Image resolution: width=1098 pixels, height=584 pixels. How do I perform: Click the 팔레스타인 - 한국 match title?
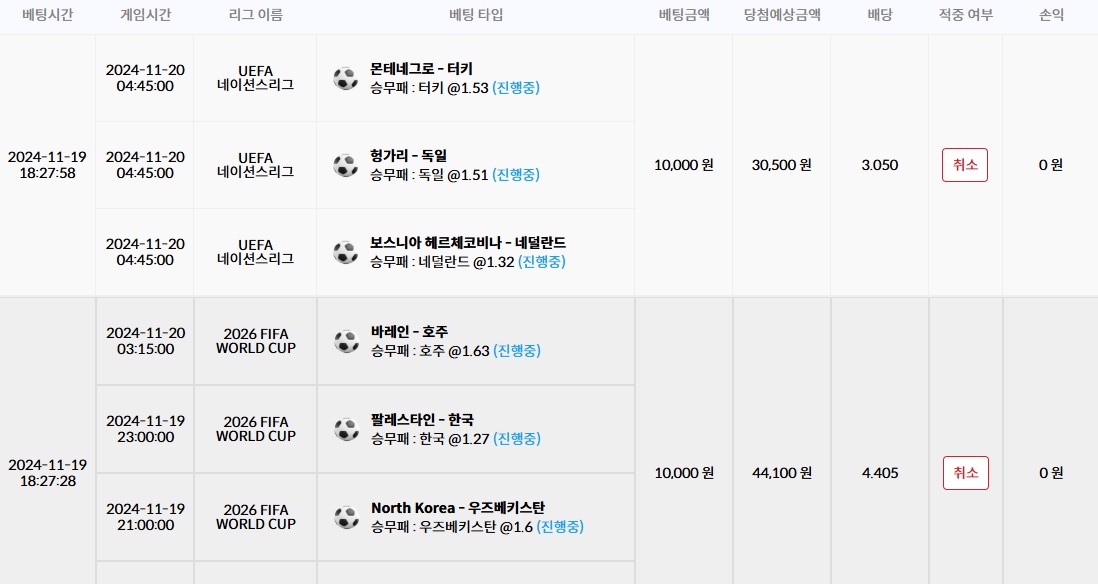[x=422, y=419]
